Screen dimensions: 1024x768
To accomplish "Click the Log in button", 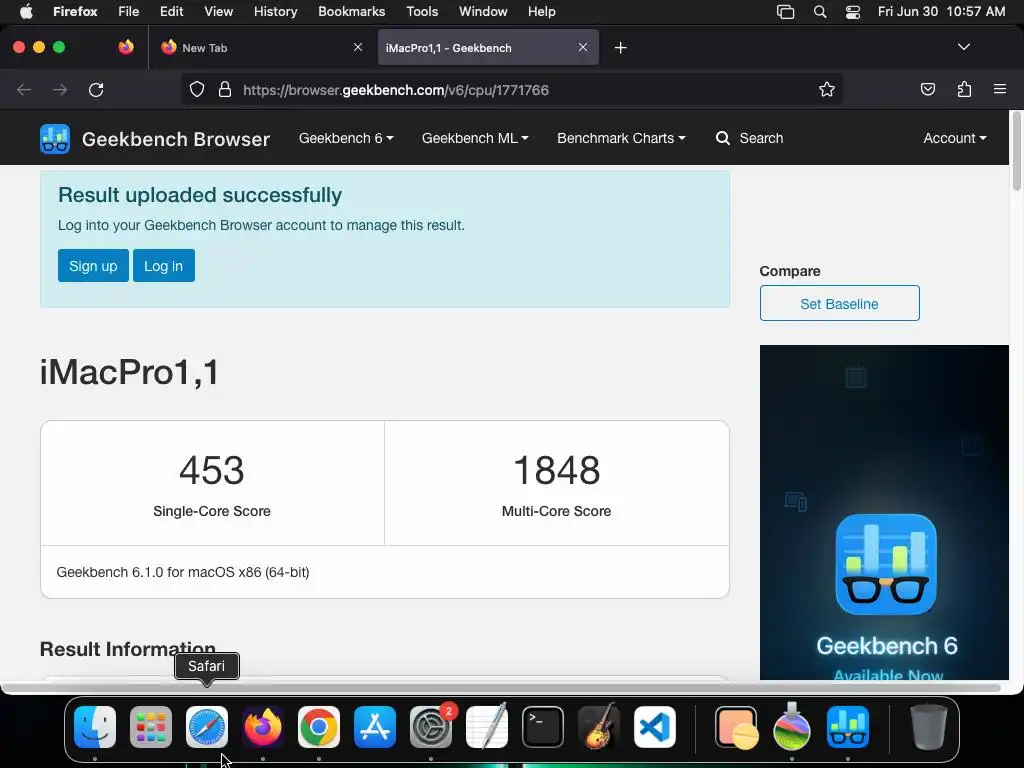I will coord(163,266).
